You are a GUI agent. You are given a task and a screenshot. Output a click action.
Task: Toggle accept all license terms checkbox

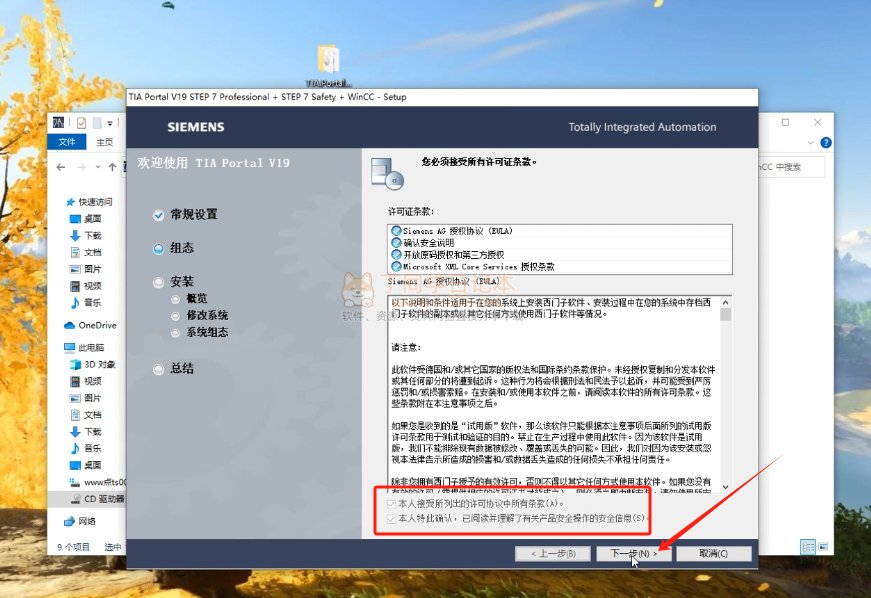pyautogui.click(x=391, y=504)
